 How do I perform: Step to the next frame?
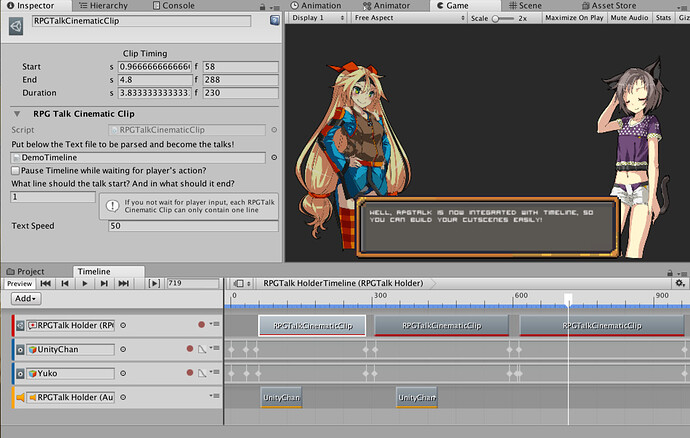point(104,283)
